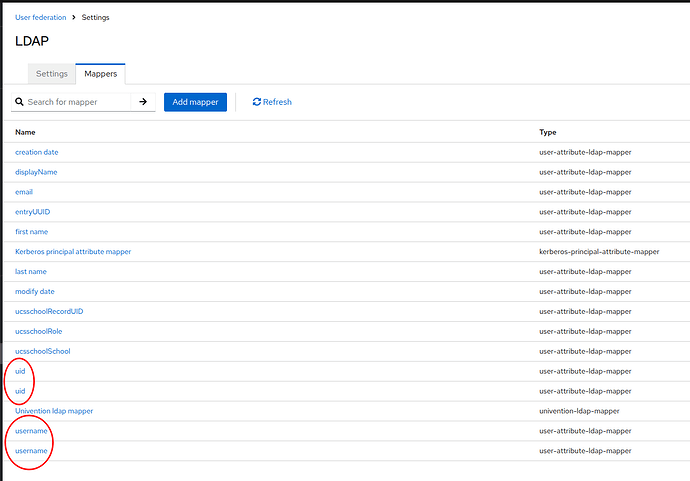Click the magnifier icon in mapper search
This screenshot has height=481, width=690.
click(x=19, y=102)
